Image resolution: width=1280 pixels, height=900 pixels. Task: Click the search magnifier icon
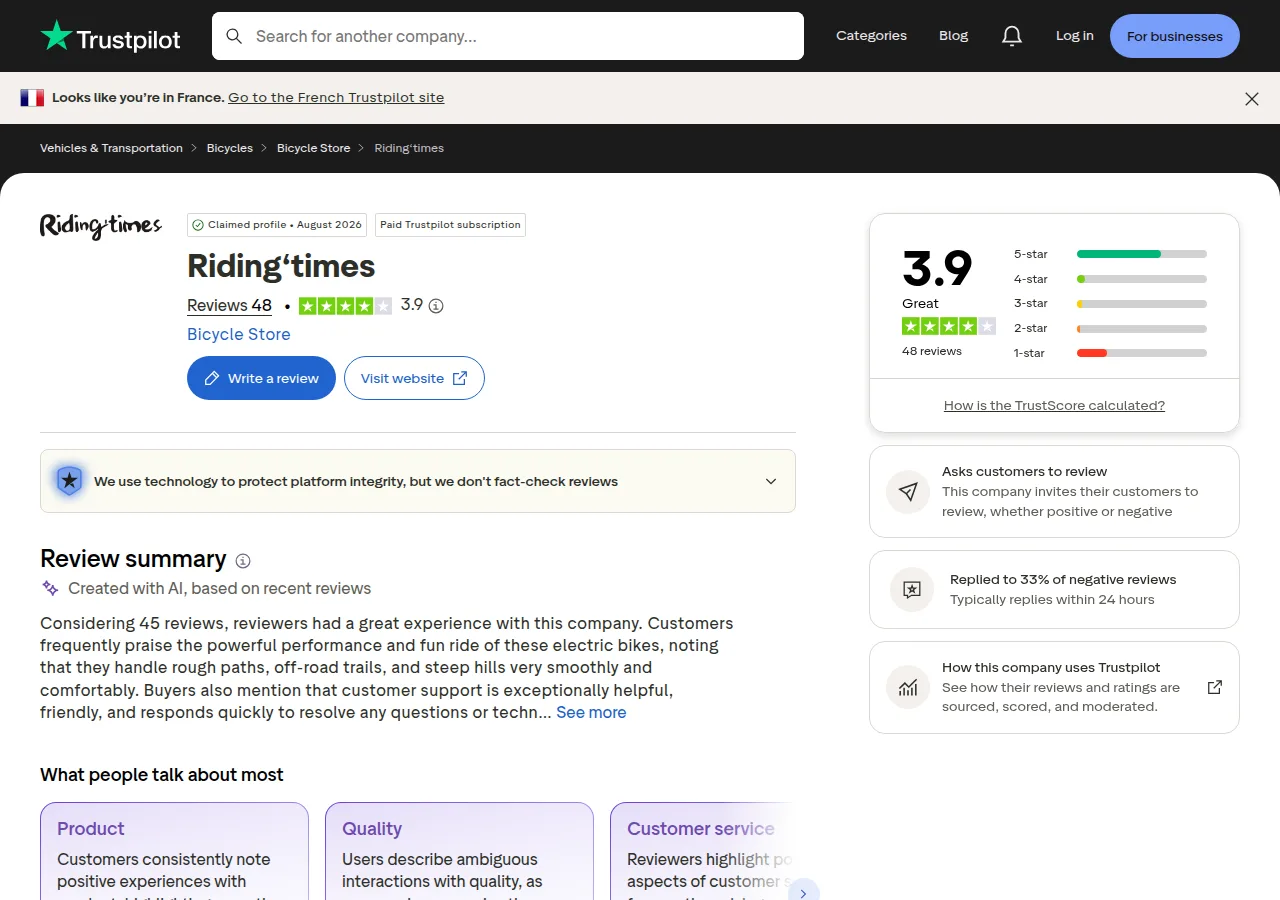click(234, 36)
